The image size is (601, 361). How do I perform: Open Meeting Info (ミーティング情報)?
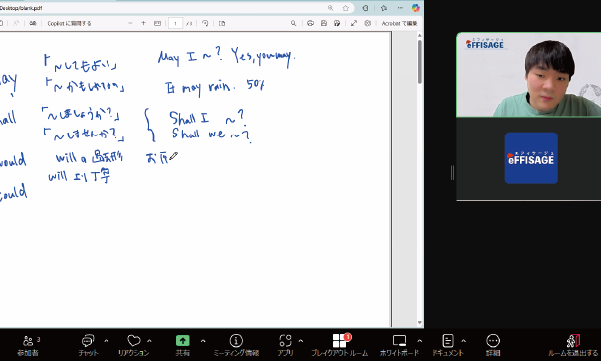pyautogui.click(x=236, y=345)
